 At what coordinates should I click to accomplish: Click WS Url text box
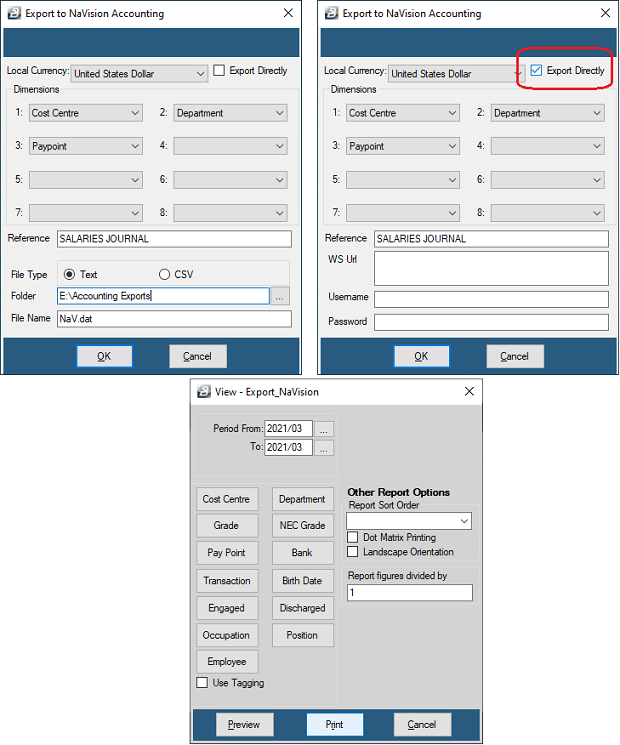point(491,268)
